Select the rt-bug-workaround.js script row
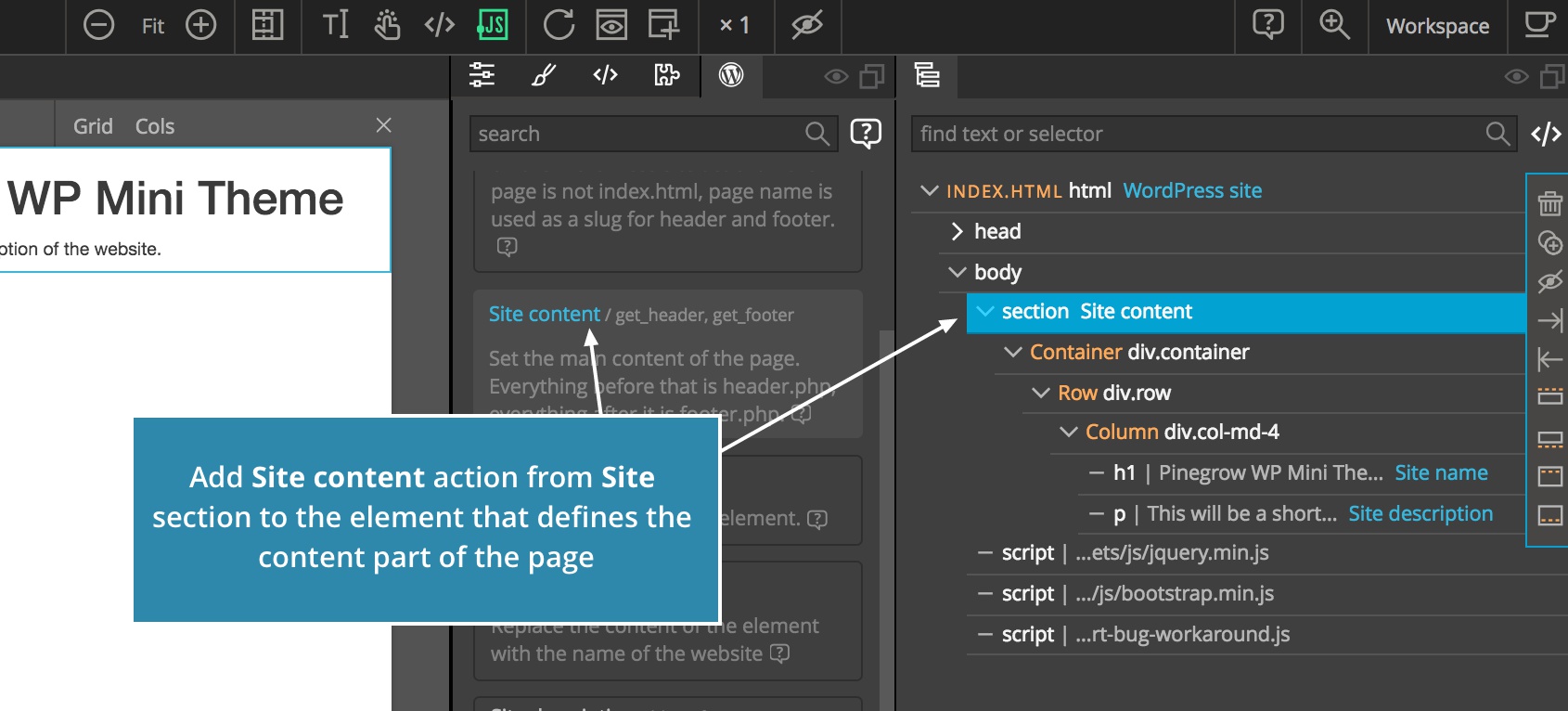Viewport: 1568px width, 711px height. click(1267, 635)
